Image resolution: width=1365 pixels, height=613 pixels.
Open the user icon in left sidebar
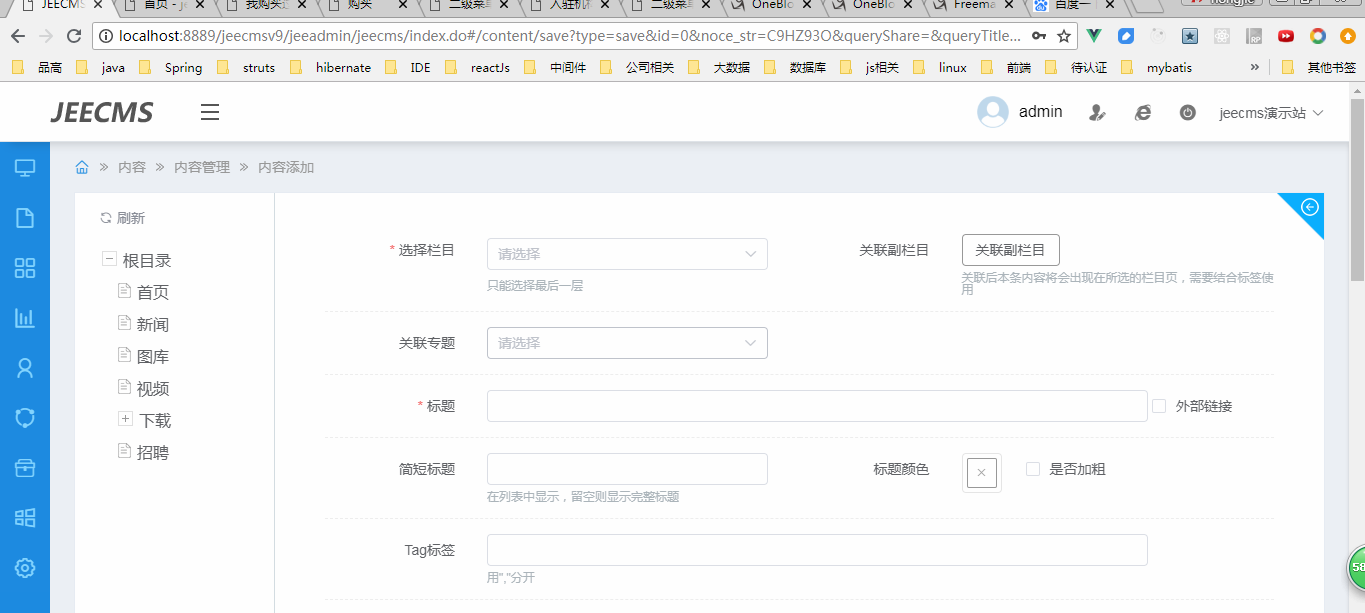tap(25, 368)
